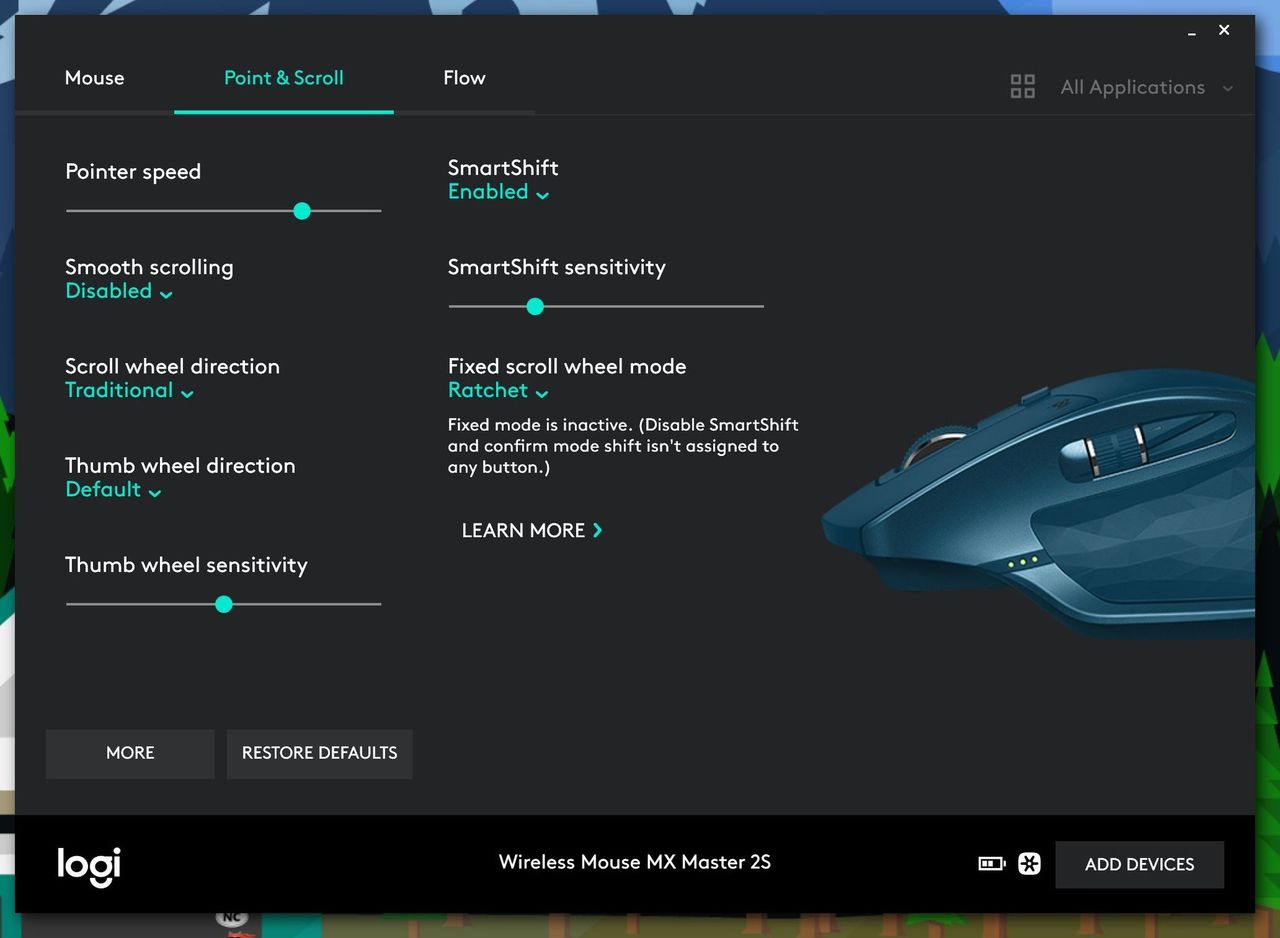This screenshot has height=938, width=1280.
Task: Click the Thumb wheel direction label
Action: click(x=180, y=465)
